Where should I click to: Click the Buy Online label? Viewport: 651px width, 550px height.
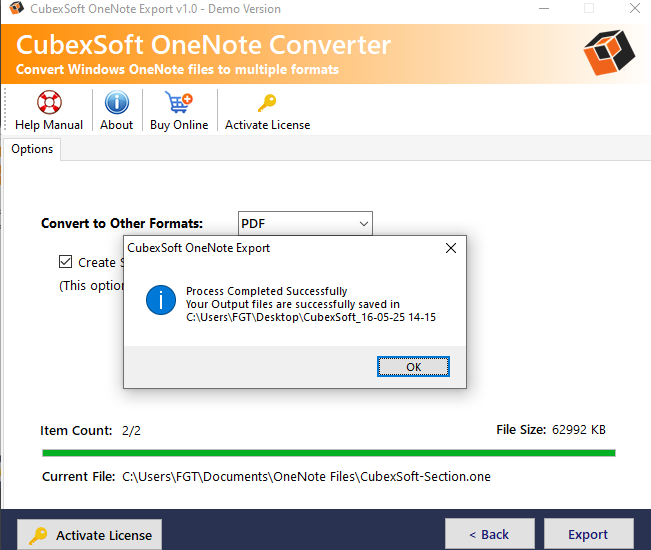click(179, 125)
